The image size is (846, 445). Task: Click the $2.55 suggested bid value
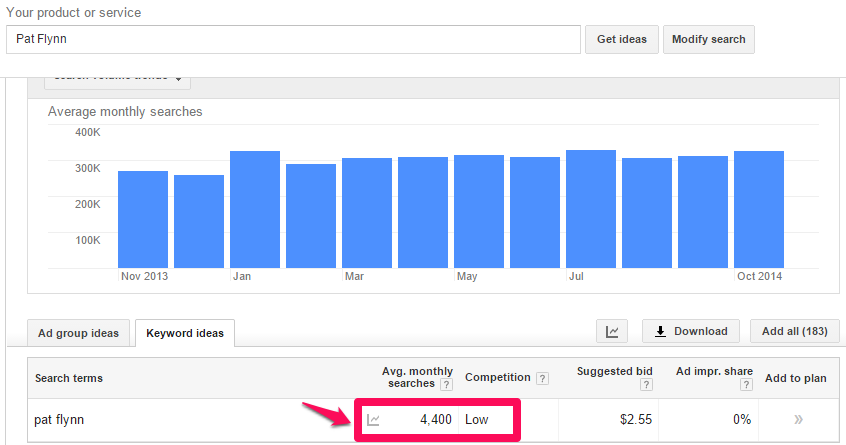click(636, 420)
